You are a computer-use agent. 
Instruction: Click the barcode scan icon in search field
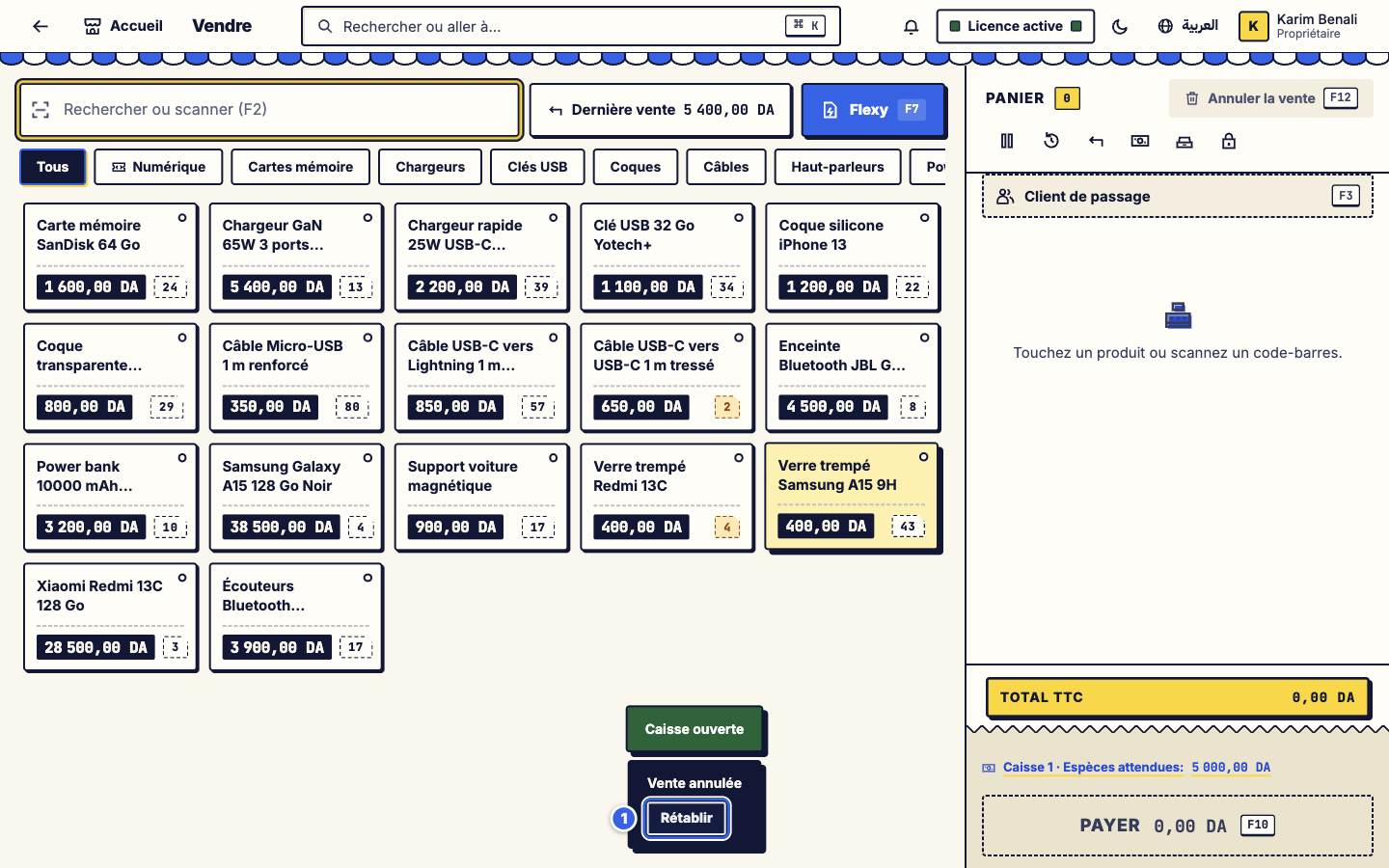pyautogui.click(x=41, y=109)
